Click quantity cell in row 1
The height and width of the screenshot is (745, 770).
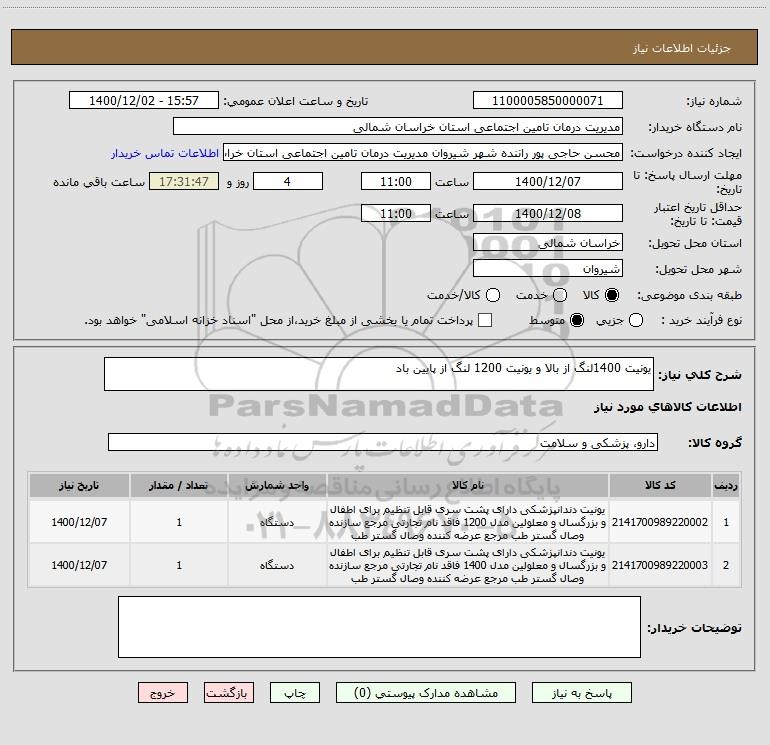tap(179, 522)
